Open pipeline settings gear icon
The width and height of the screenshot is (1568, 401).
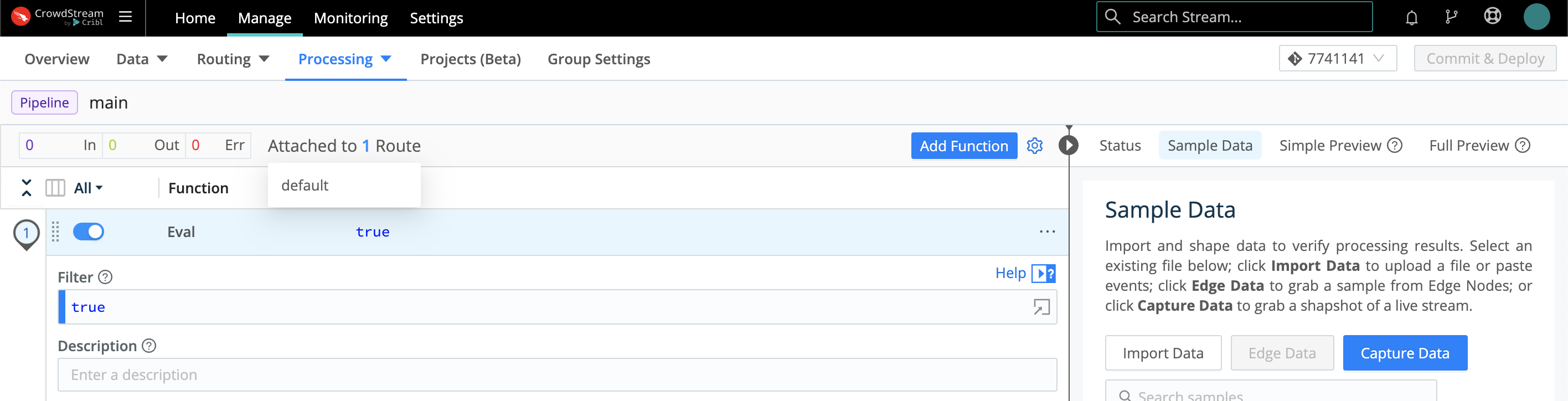click(x=1034, y=146)
